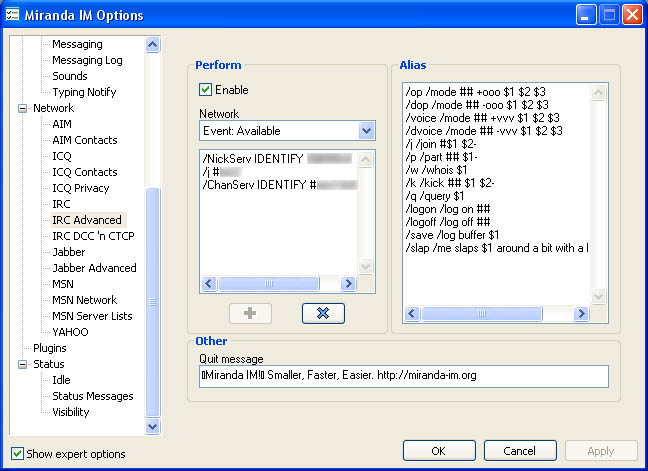648x471 pixels.
Task: Click the Perform list horizontal scrollbar thumb
Action: [269, 283]
